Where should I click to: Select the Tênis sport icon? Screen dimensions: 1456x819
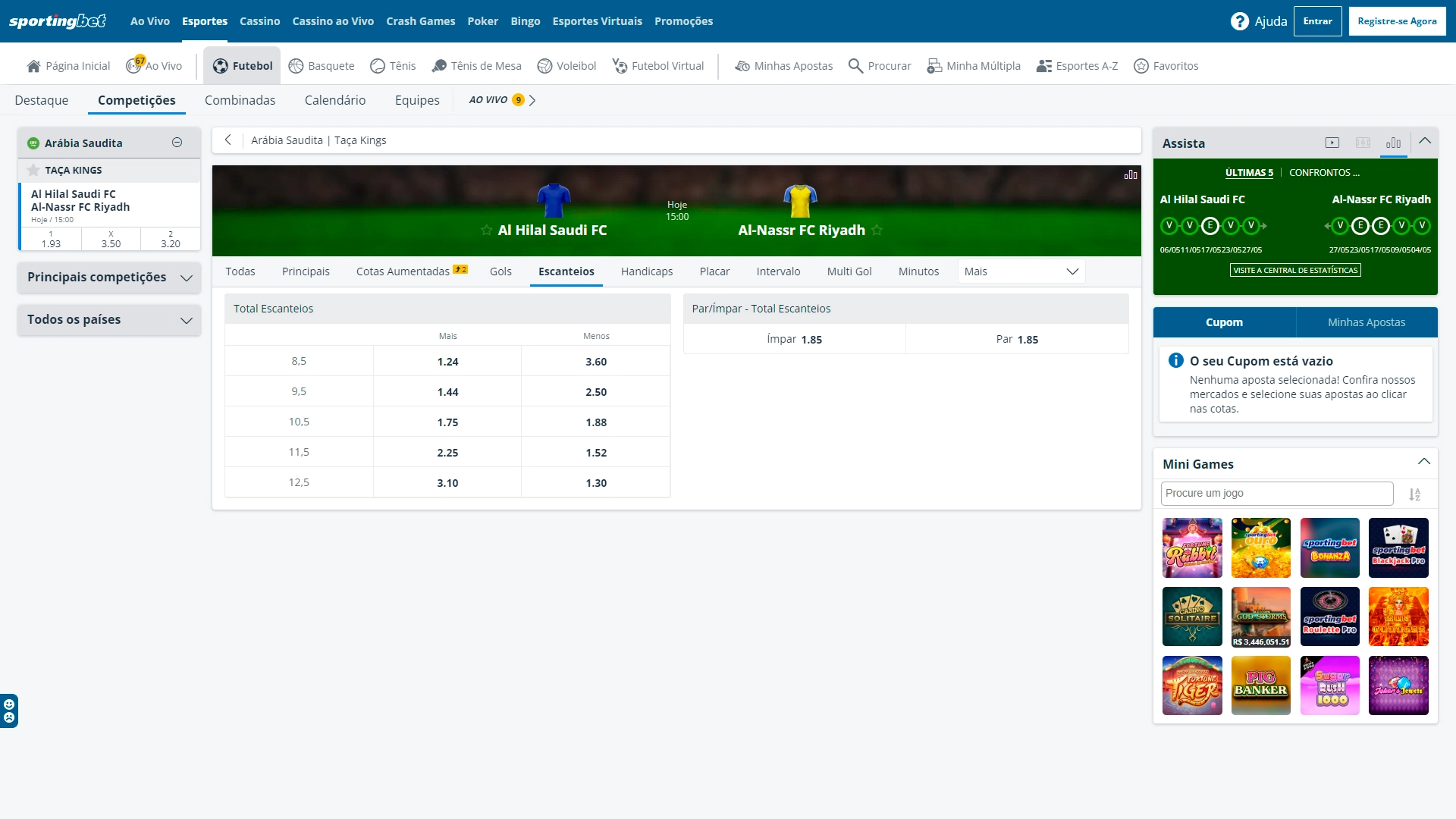378,66
